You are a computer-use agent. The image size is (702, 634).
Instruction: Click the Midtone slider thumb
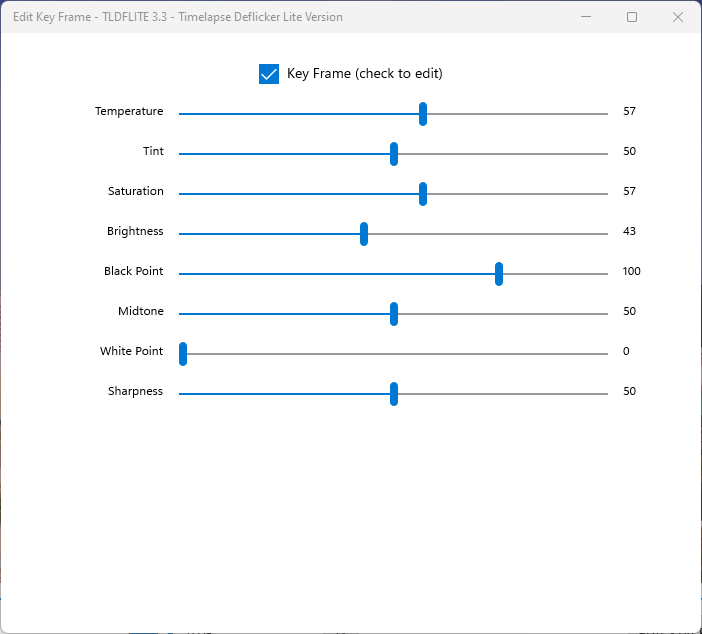tap(394, 314)
